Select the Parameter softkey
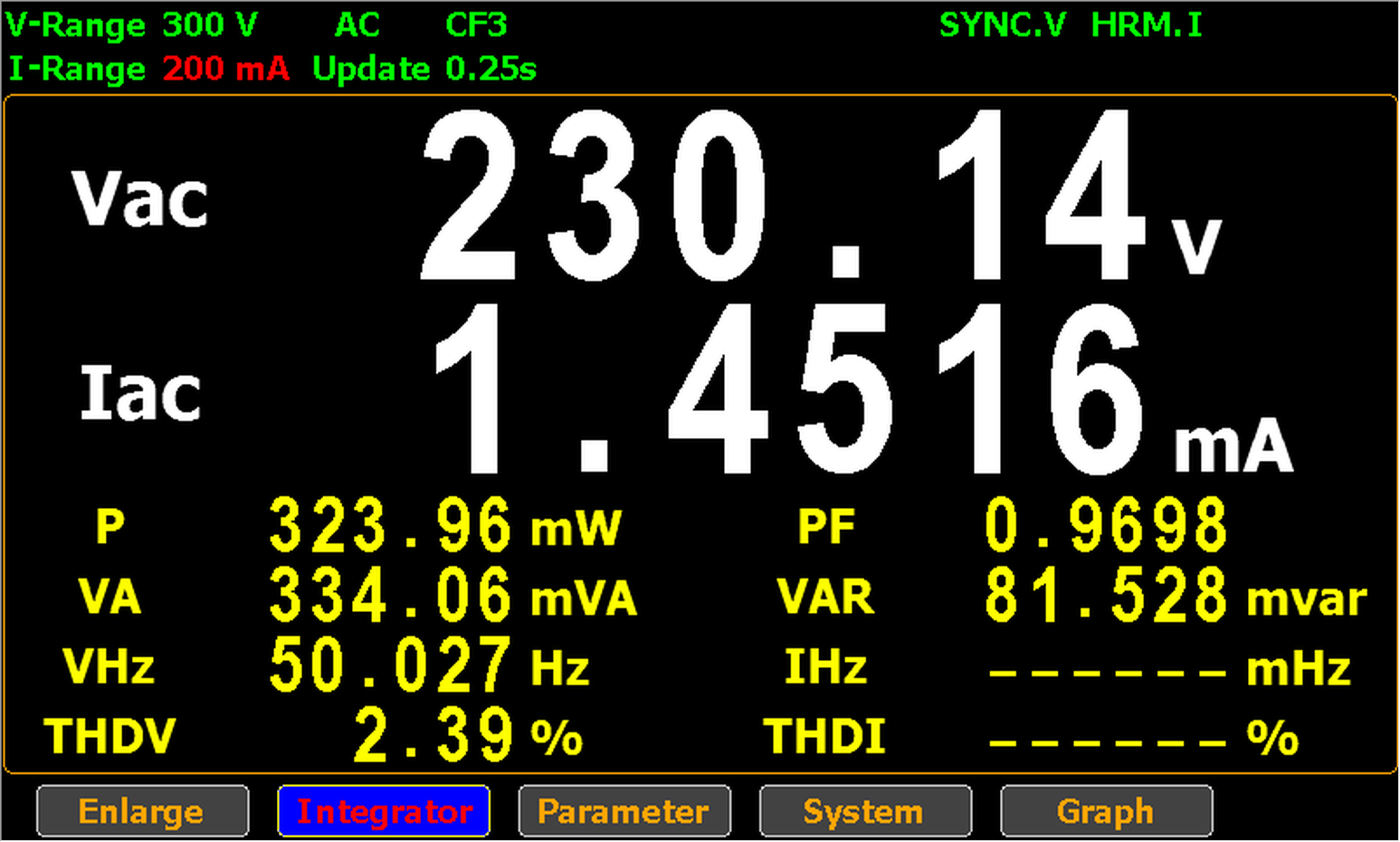1400x842 pixels. point(624,811)
